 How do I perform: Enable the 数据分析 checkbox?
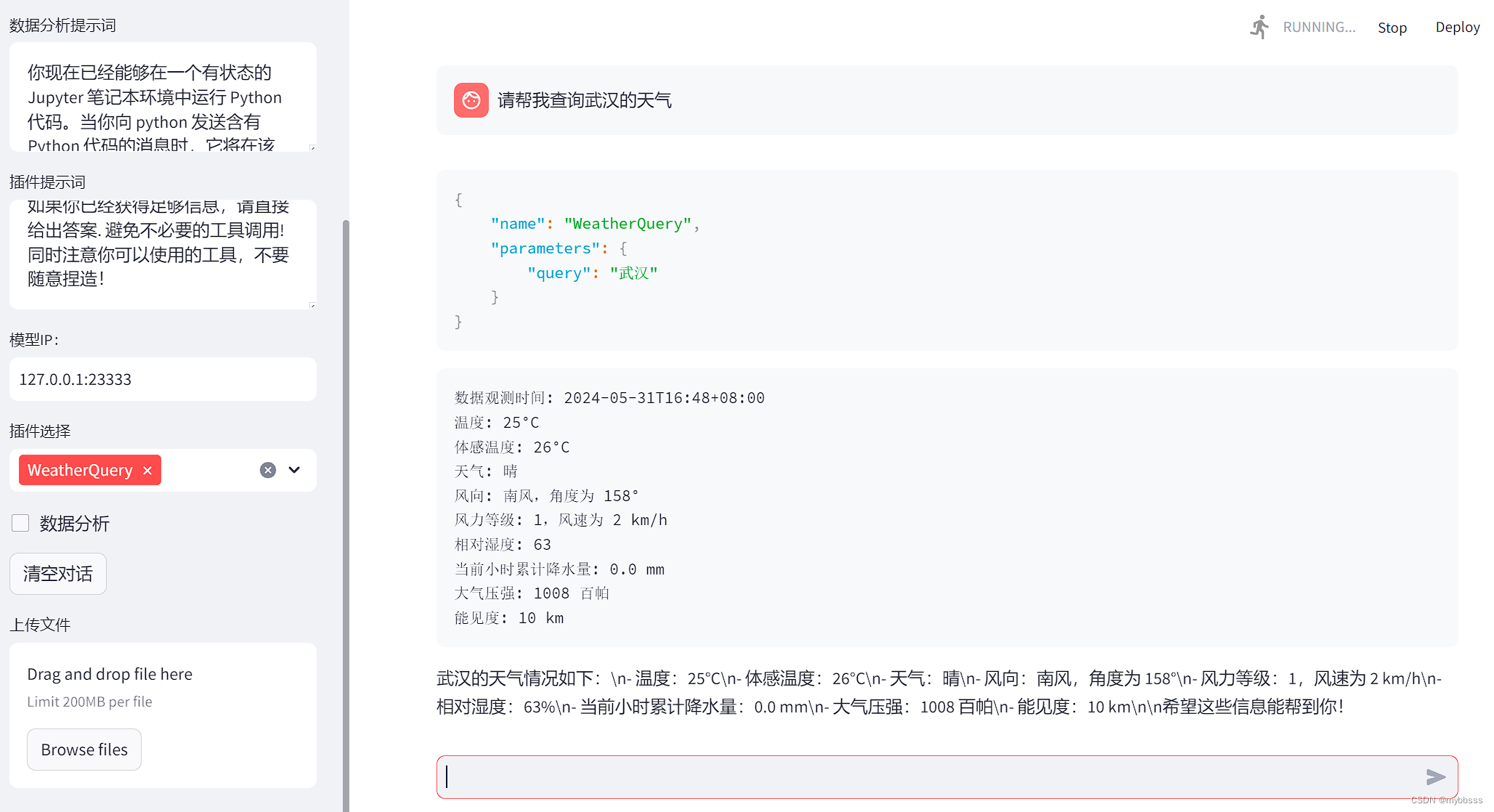[x=20, y=523]
